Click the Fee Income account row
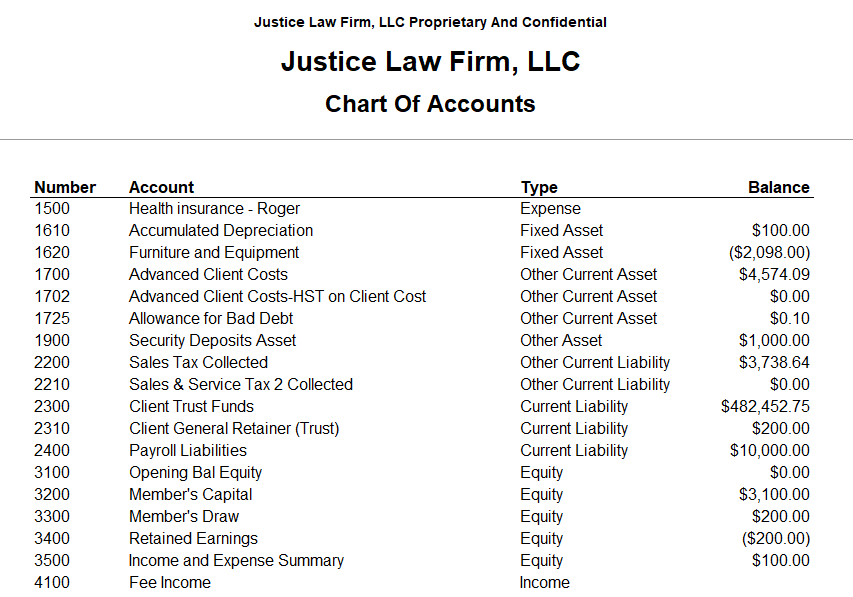Screen dimensions: 853x597 click(x=422, y=582)
